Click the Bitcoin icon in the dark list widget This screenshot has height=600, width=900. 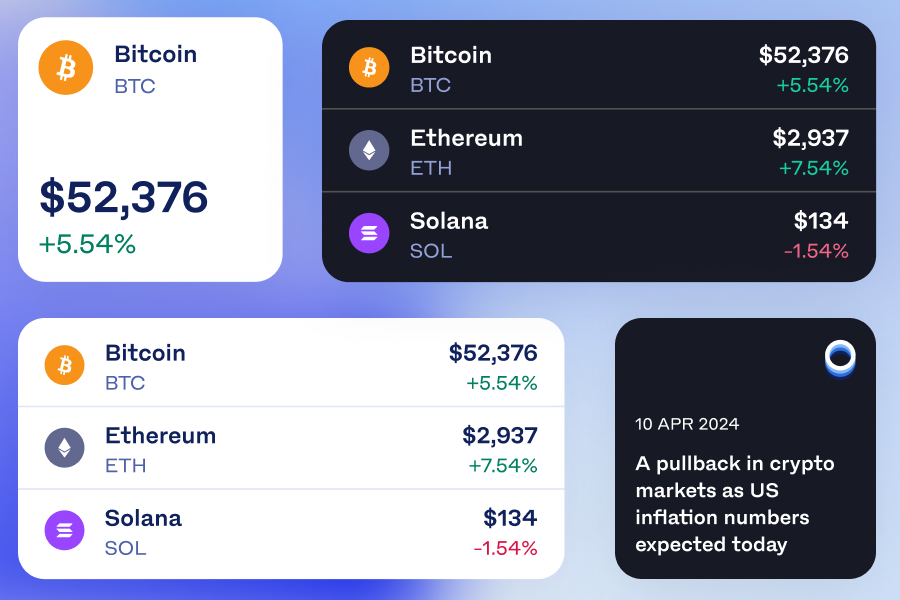click(x=369, y=67)
